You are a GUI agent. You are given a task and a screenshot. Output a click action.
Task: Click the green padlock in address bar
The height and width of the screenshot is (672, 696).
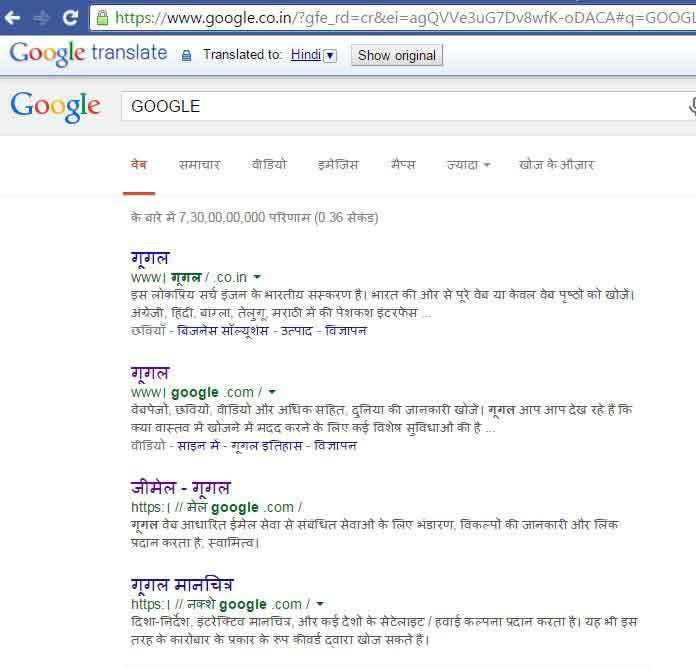pos(102,18)
